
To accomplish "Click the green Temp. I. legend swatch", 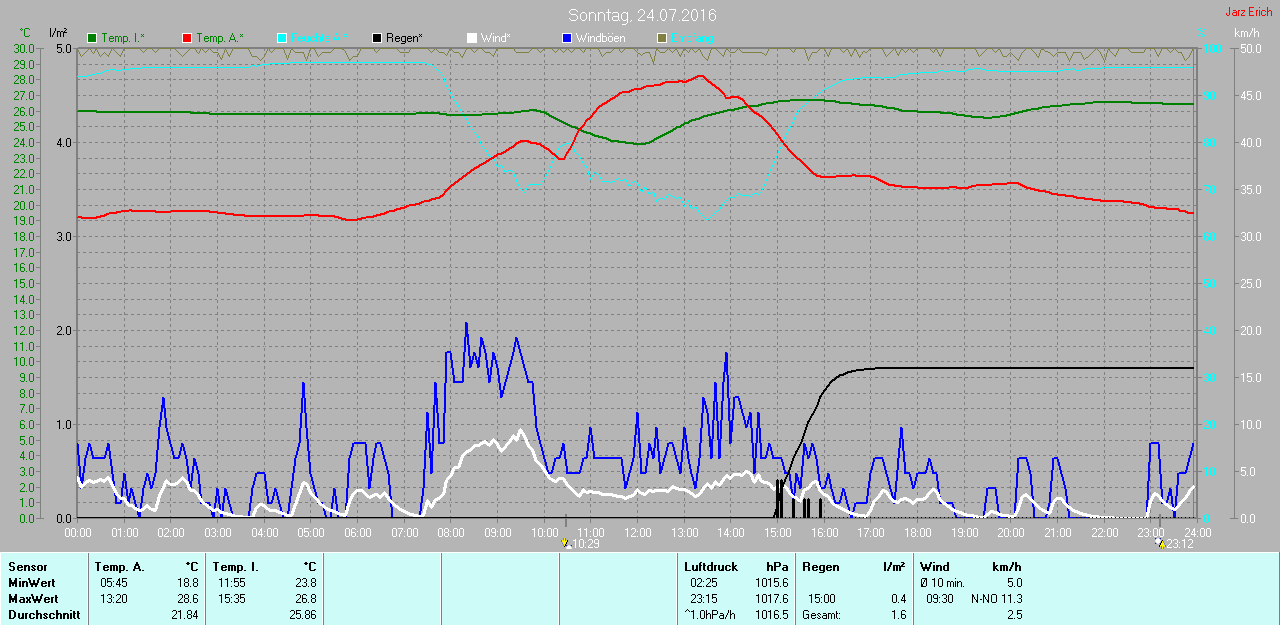I will coord(93,38).
